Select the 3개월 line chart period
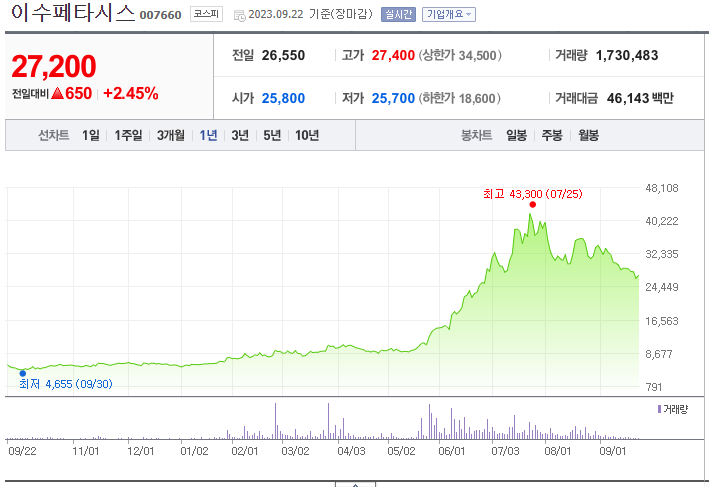 pos(170,135)
